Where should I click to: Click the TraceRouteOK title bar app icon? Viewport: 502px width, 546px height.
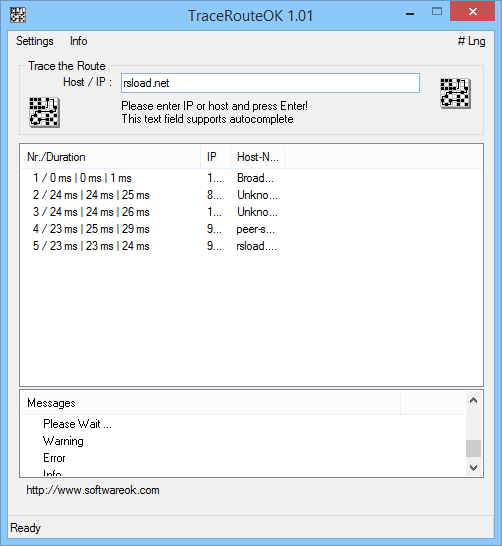[17, 15]
